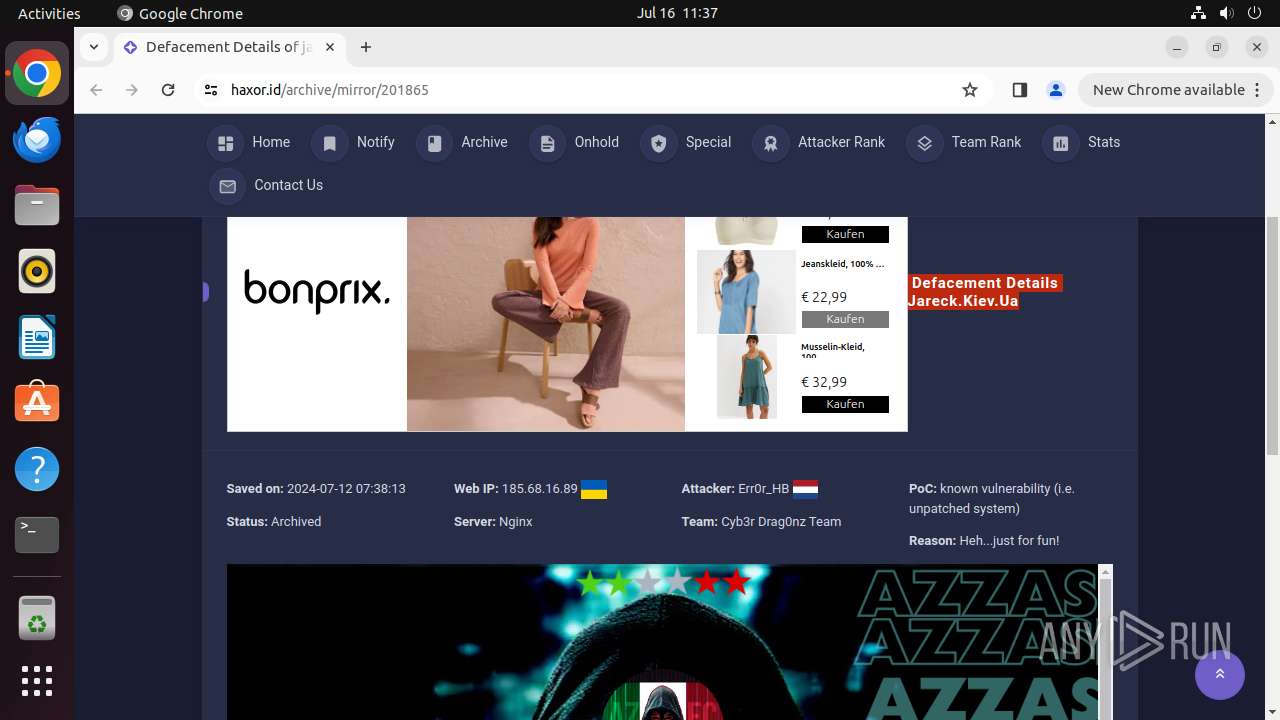Screen dimensions: 1280x720
Task: Open Files app in dock
Action: click(x=37, y=205)
